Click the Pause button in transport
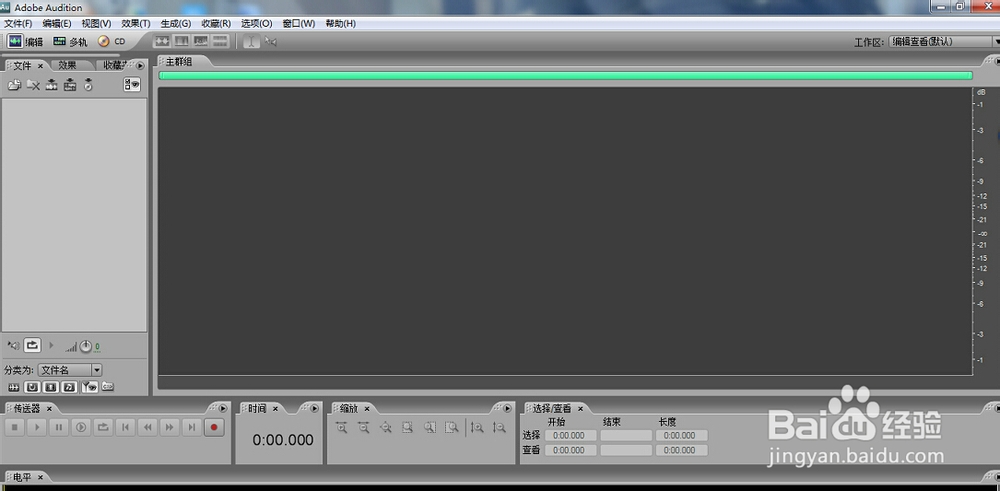 pos(59,427)
